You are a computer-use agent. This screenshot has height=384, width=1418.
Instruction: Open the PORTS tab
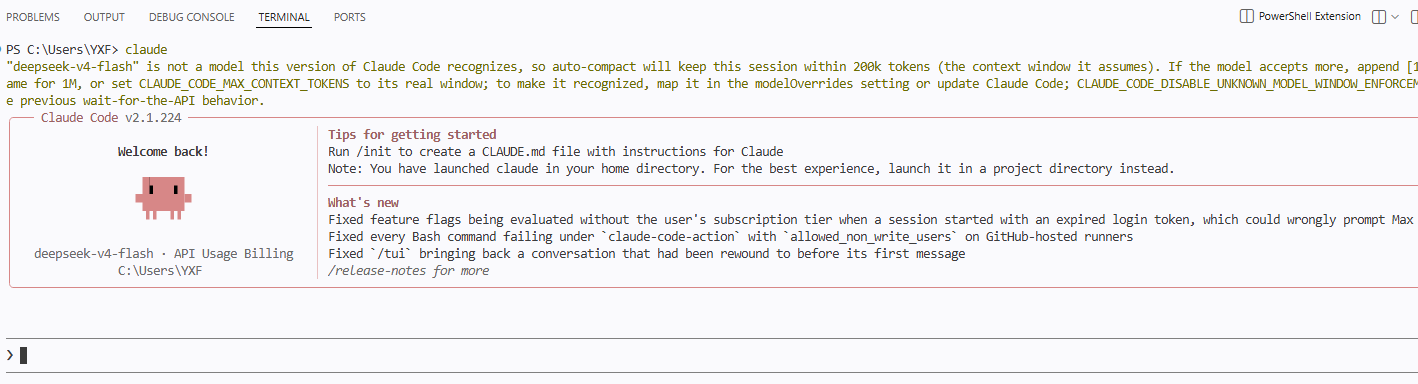[x=349, y=17]
